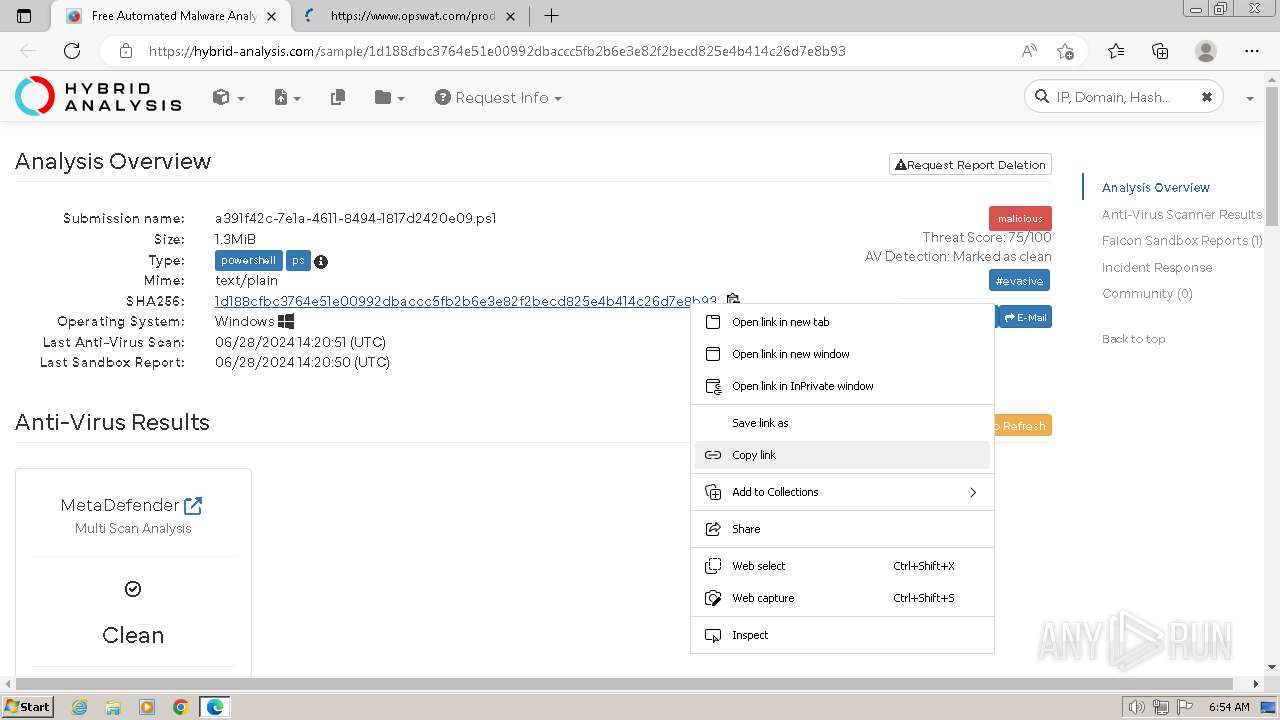The height and width of the screenshot is (720, 1280).
Task: Click the Edge icon in the taskbar
Action: (x=215, y=707)
